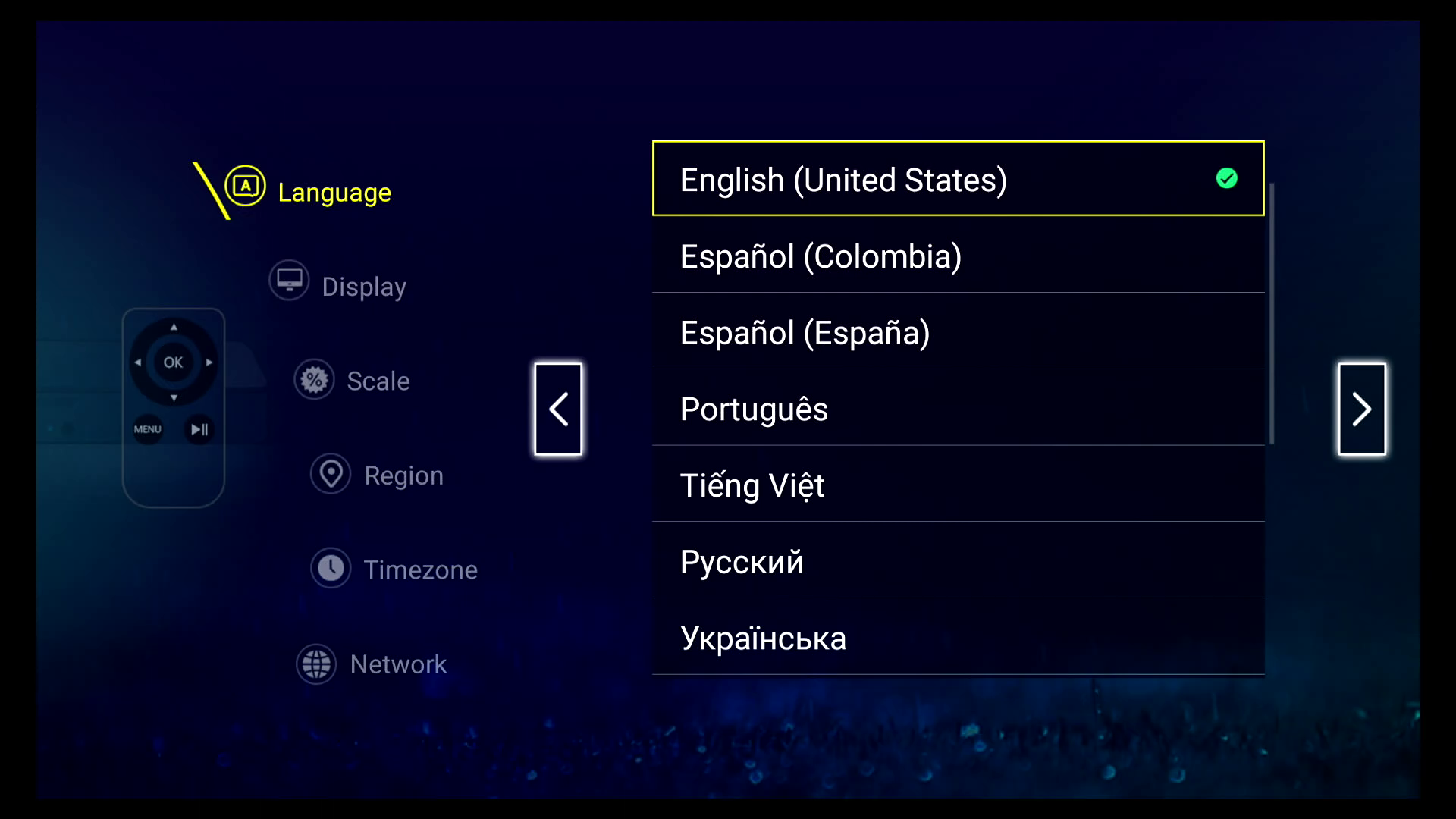Click green checkmark beside English (United States)

pyautogui.click(x=1226, y=178)
